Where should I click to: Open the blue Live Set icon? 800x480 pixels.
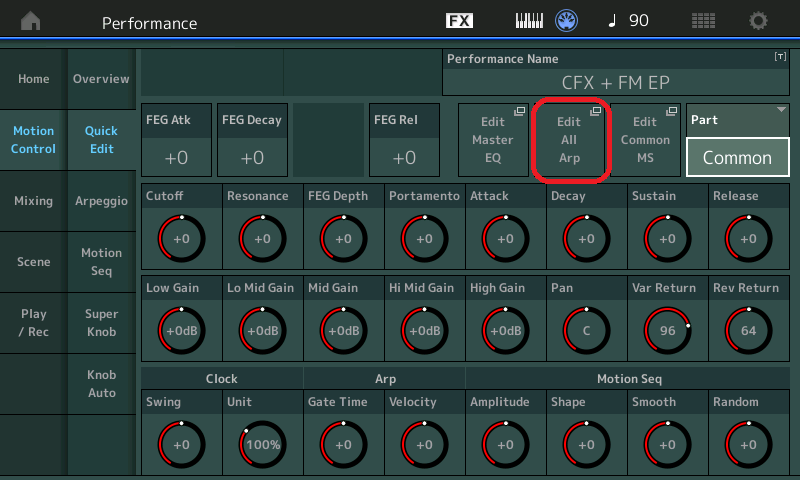tap(568, 21)
